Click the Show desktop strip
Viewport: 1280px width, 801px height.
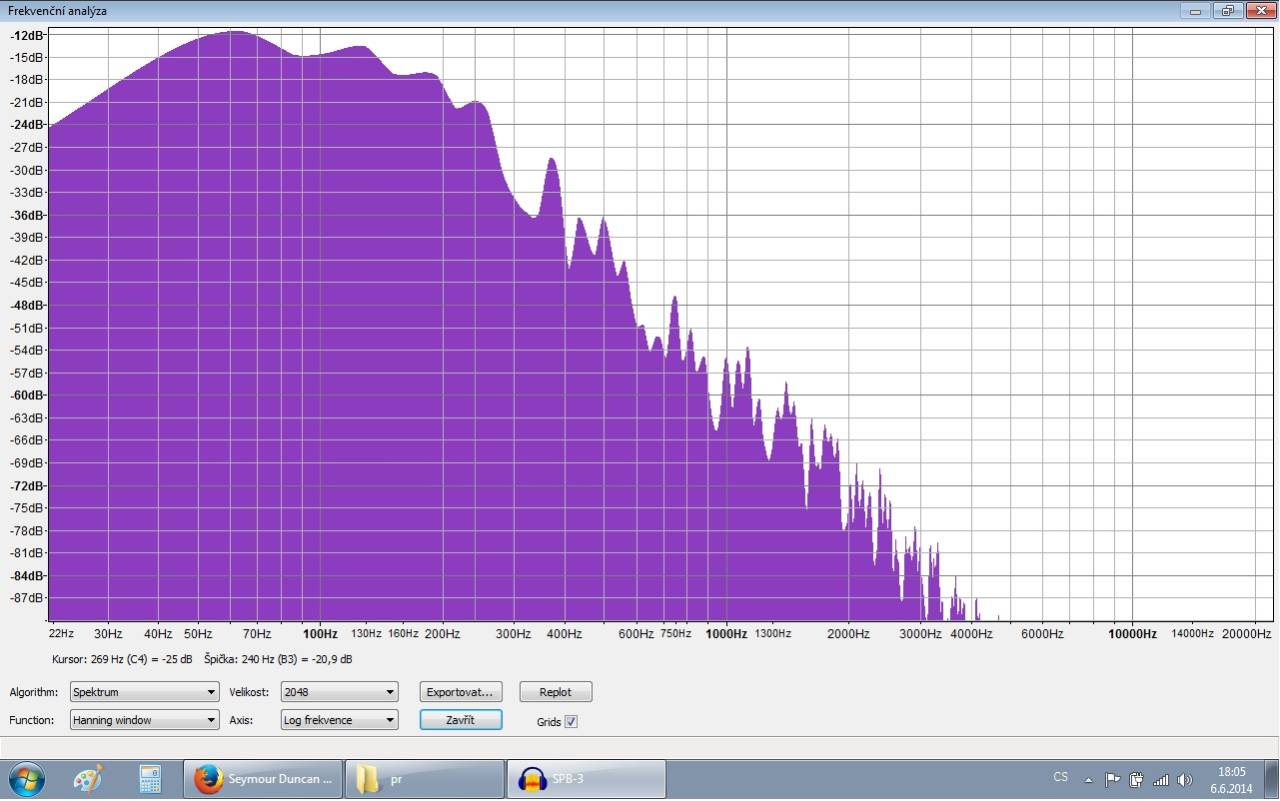[x=1272, y=779]
